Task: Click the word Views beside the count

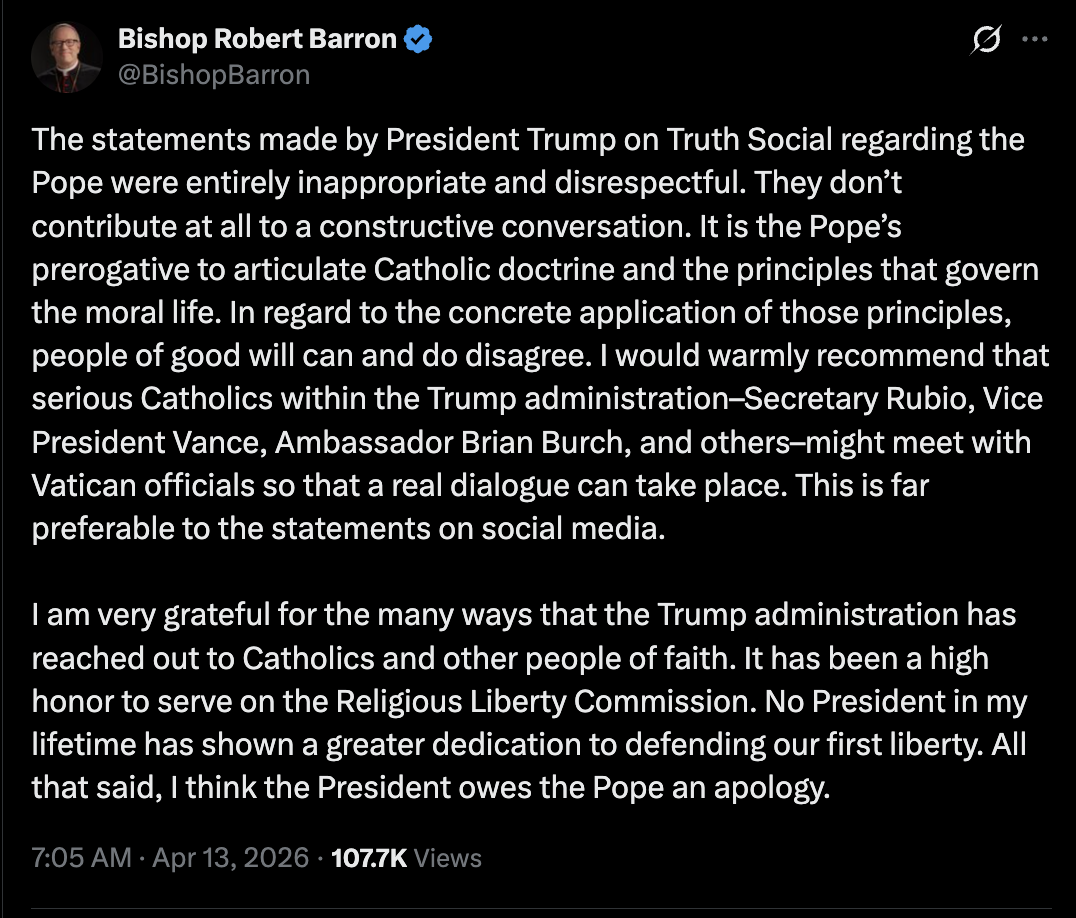Action: tap(447, 858)
